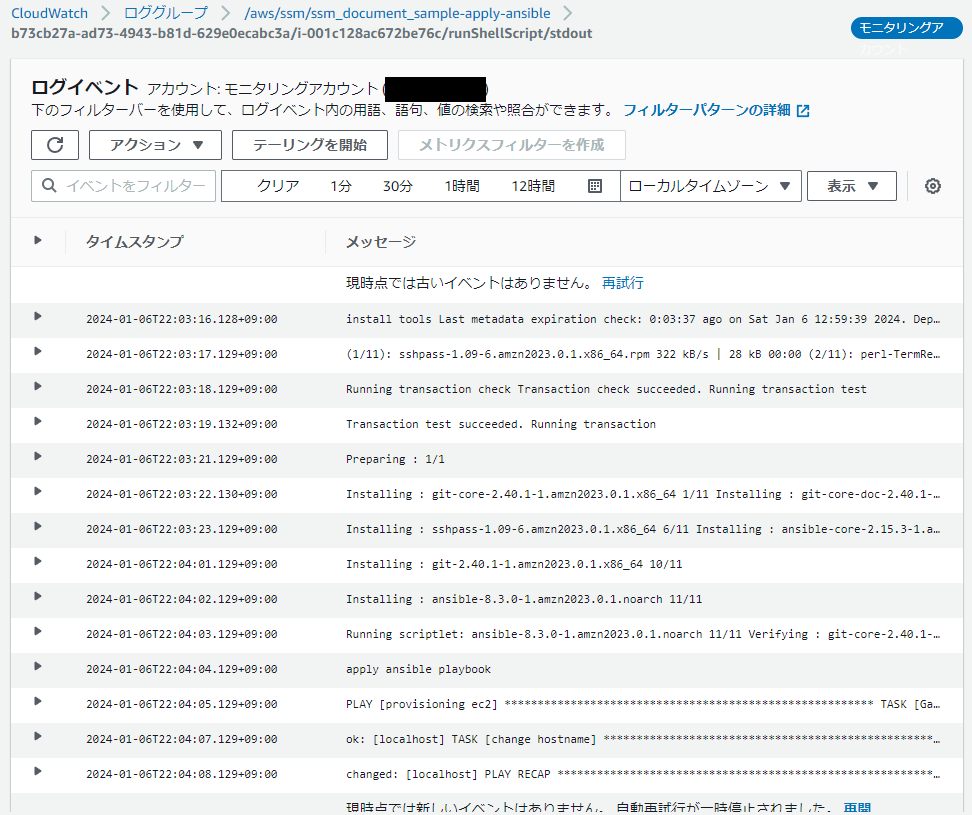This screenshot has width=972, height=815.
Task: Open the 表示 dropdown
Action: tap(852, 186)
